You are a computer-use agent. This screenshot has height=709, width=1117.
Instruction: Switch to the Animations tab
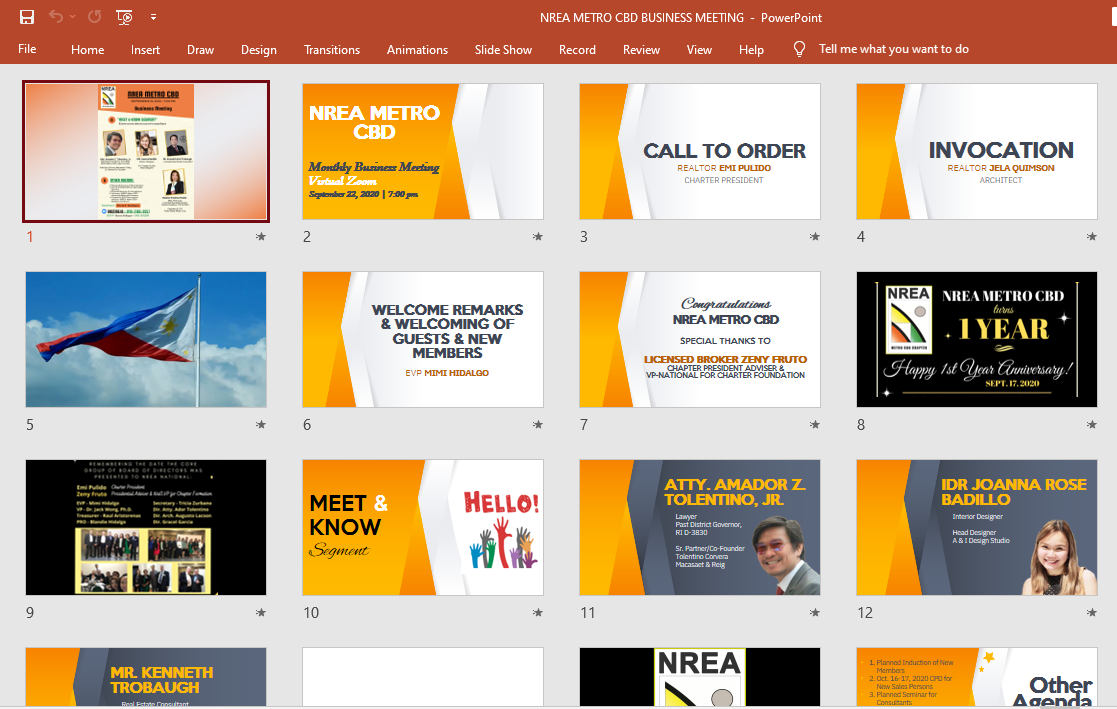click(x=417, y=50)
